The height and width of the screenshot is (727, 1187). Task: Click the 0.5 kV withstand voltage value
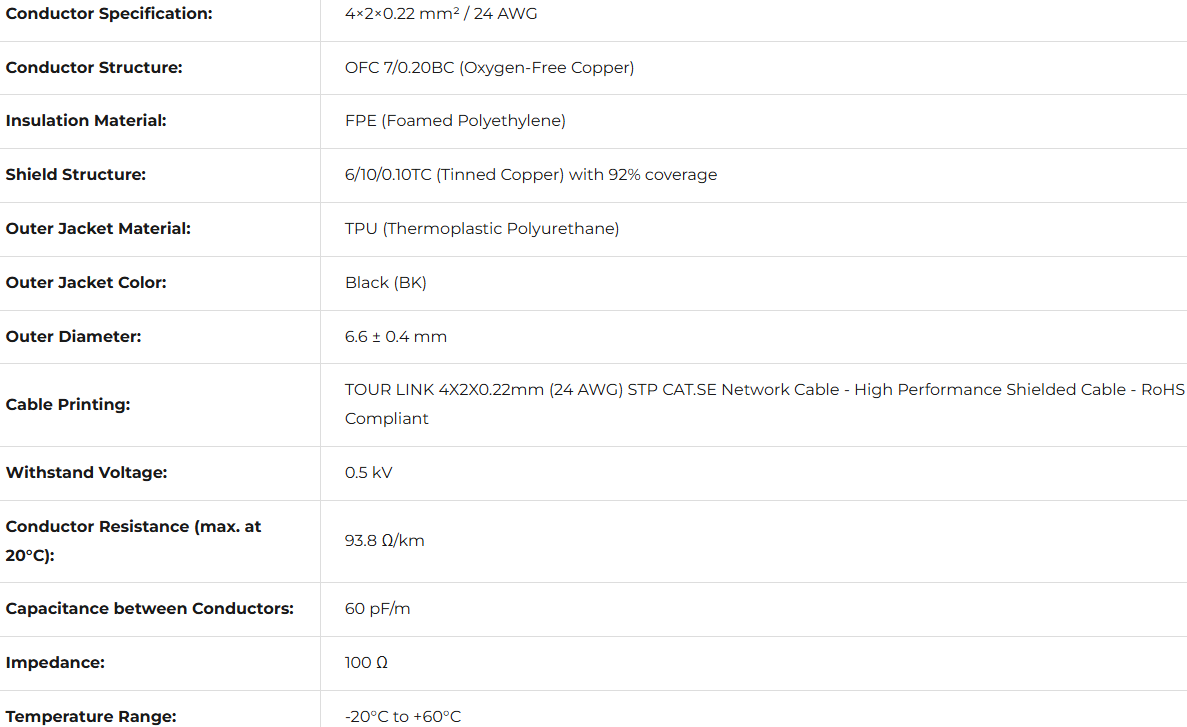point(369,473)
